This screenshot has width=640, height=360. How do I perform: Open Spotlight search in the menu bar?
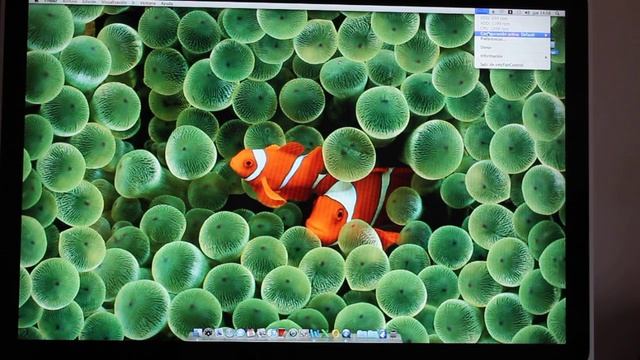[557, 13]
